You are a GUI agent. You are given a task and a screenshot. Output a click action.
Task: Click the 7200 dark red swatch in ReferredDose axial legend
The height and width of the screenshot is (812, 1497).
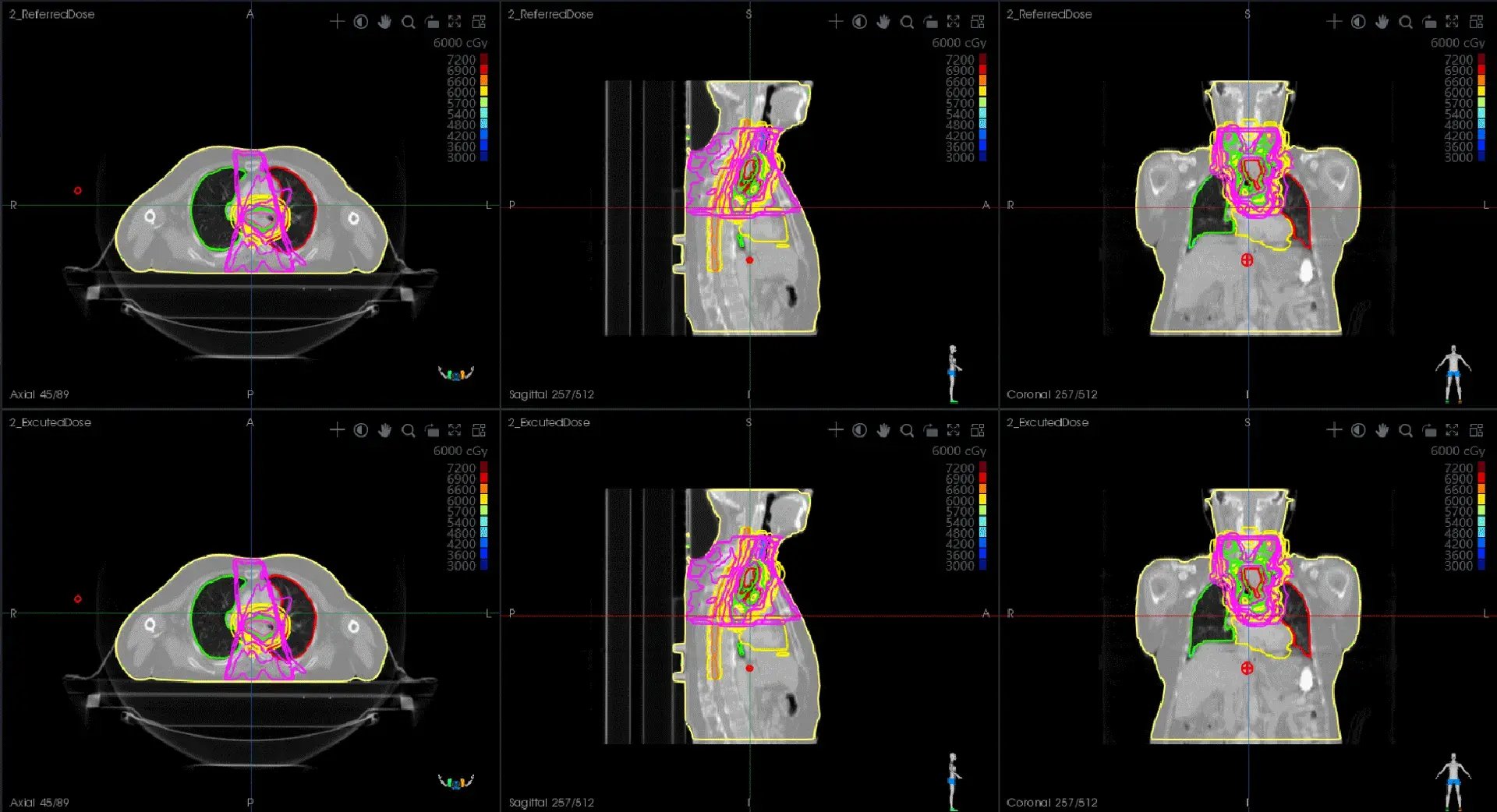[x=484, y=59]
